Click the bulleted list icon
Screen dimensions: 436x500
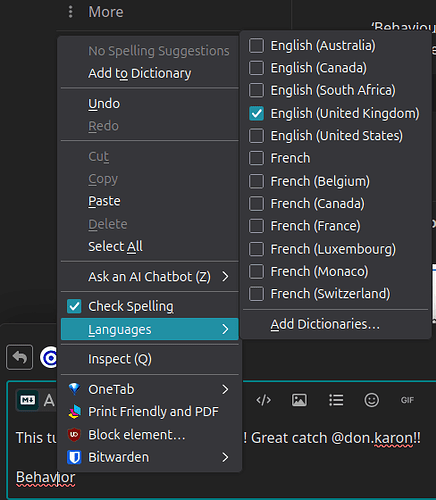pyautogui.click(x=336, y=400)
